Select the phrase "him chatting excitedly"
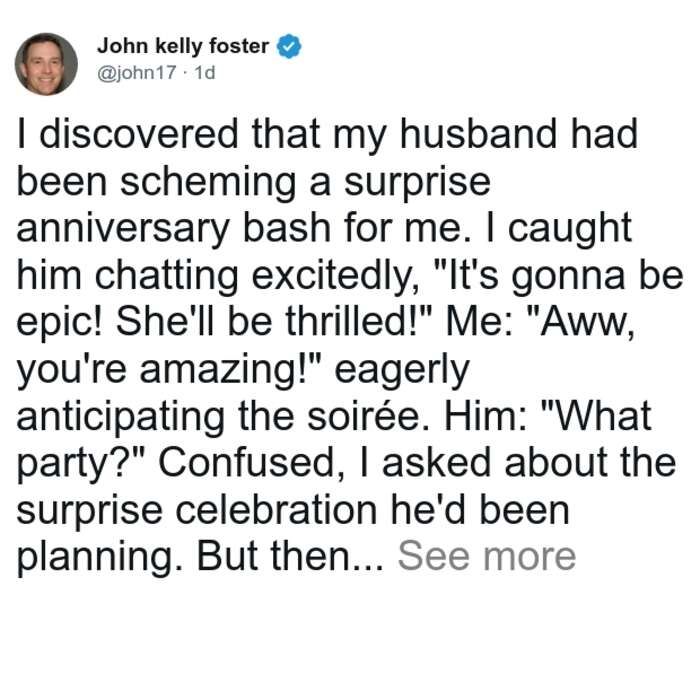The height and width of the screenshot is (700, 700). [218, 277]
